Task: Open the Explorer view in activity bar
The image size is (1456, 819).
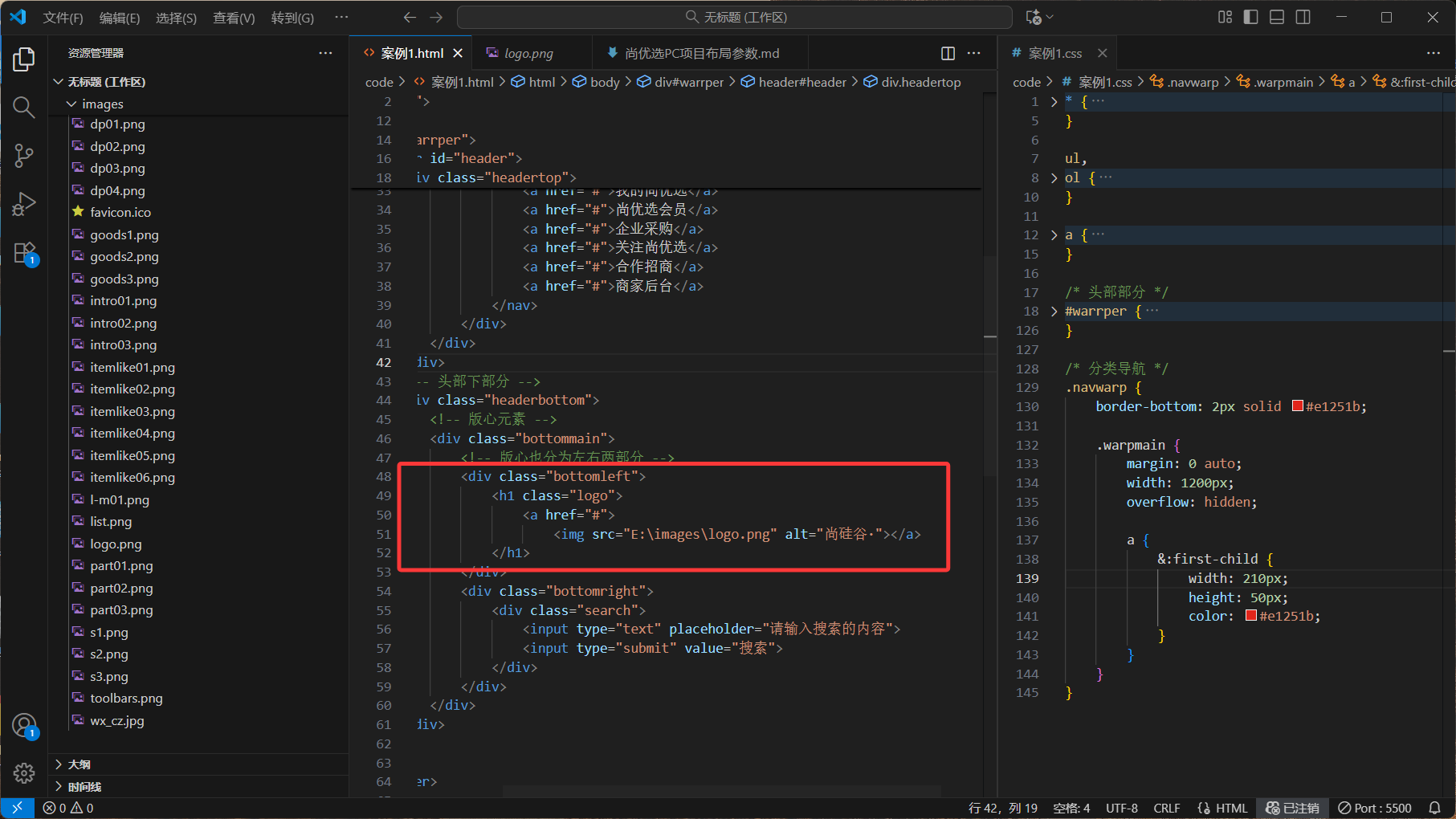Action: coord(24,59)
